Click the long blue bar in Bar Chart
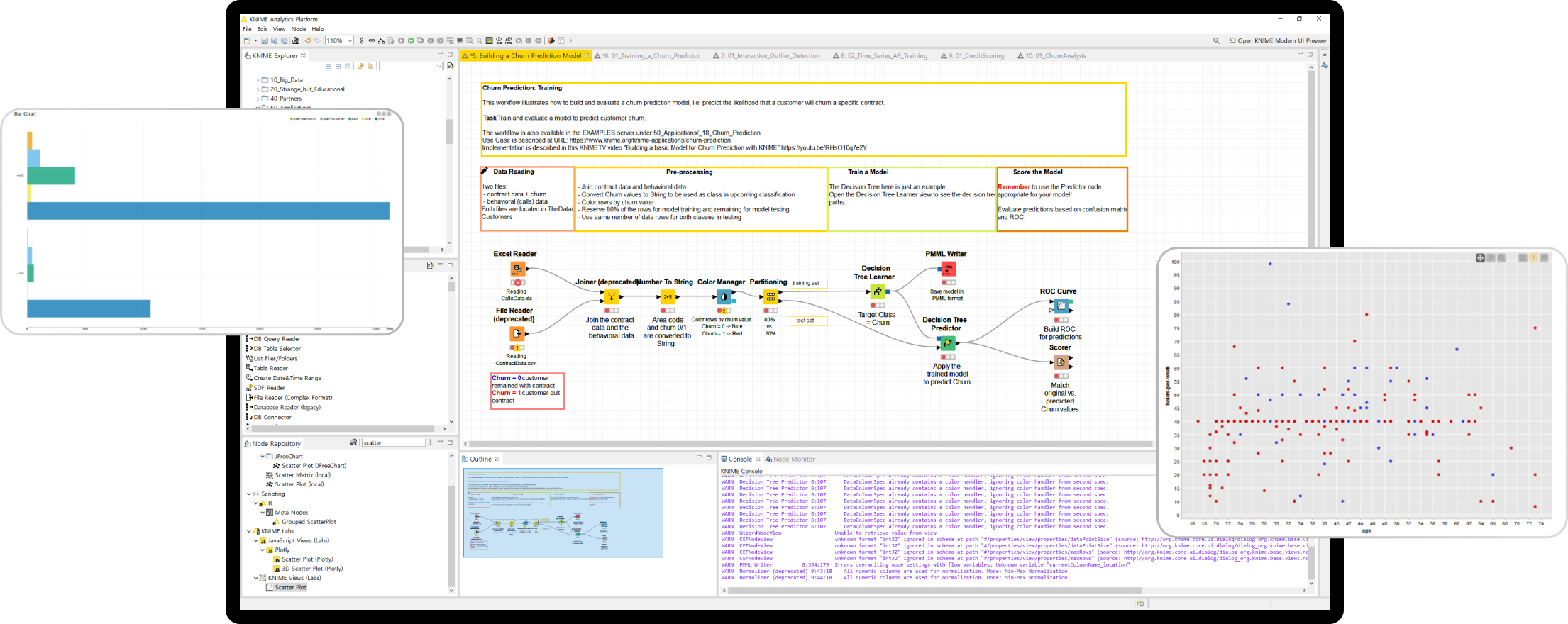1568x624 pixels. tap(208, 211)
